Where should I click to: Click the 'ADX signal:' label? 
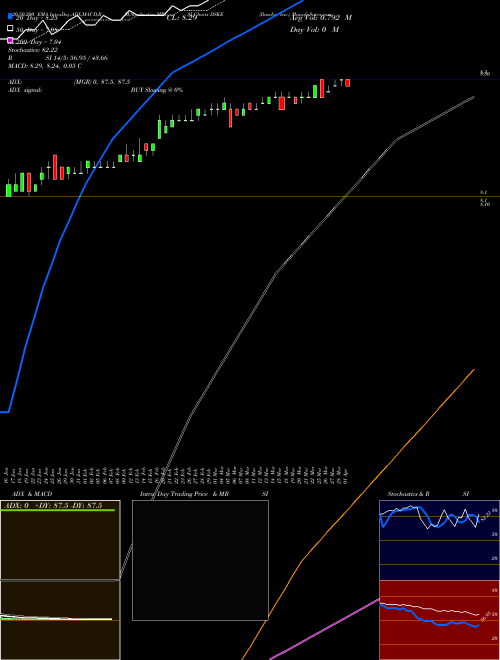pos(25,90)
